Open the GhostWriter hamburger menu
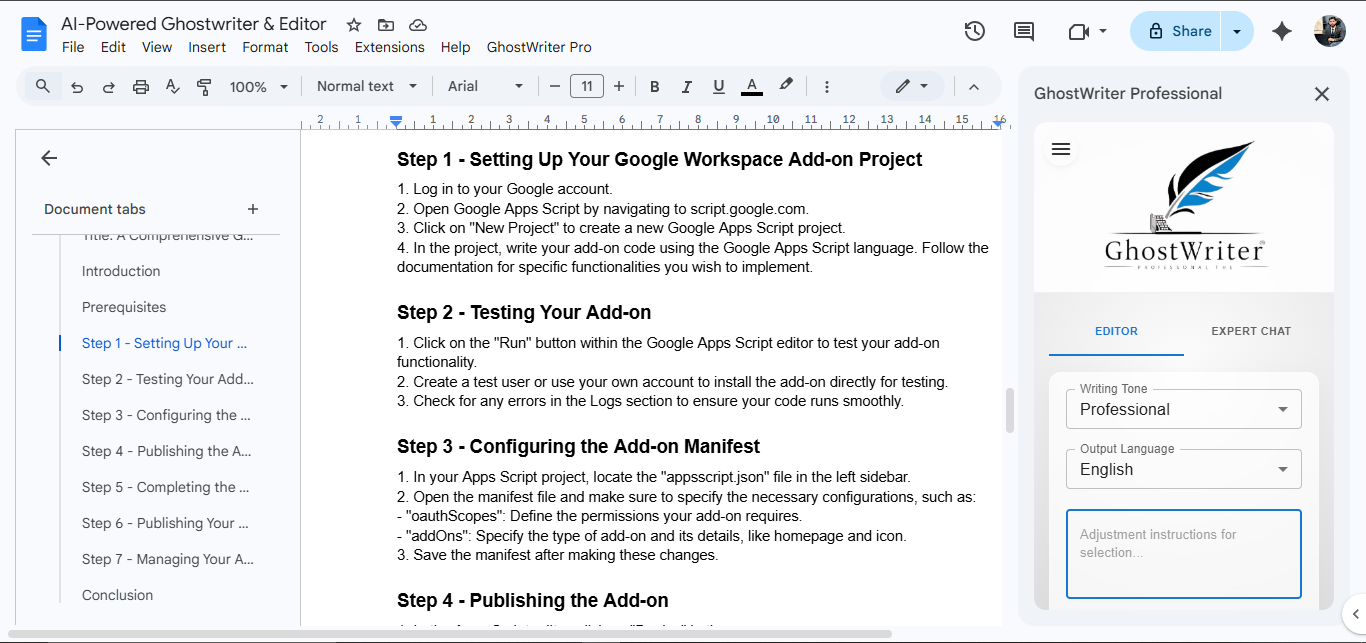Viewport: 1366px width, 643px height. (1060, 149)
